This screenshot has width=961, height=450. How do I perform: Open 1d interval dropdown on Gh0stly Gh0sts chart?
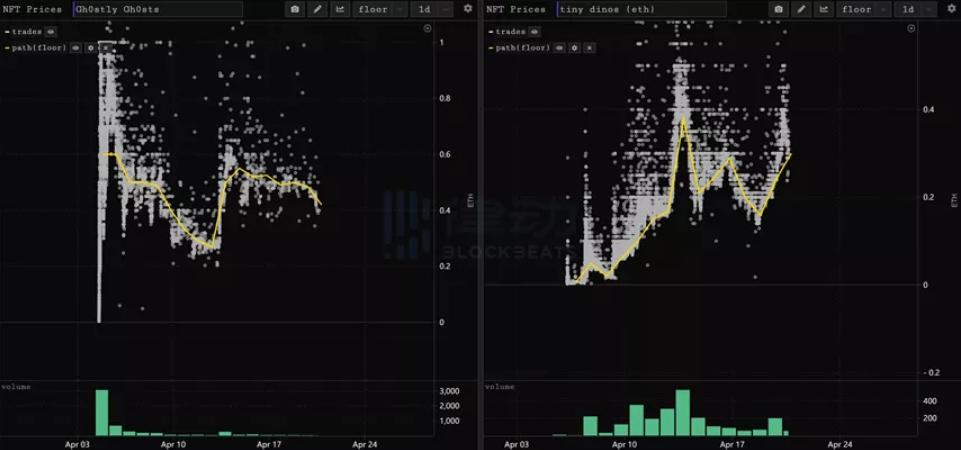[430, 9]
